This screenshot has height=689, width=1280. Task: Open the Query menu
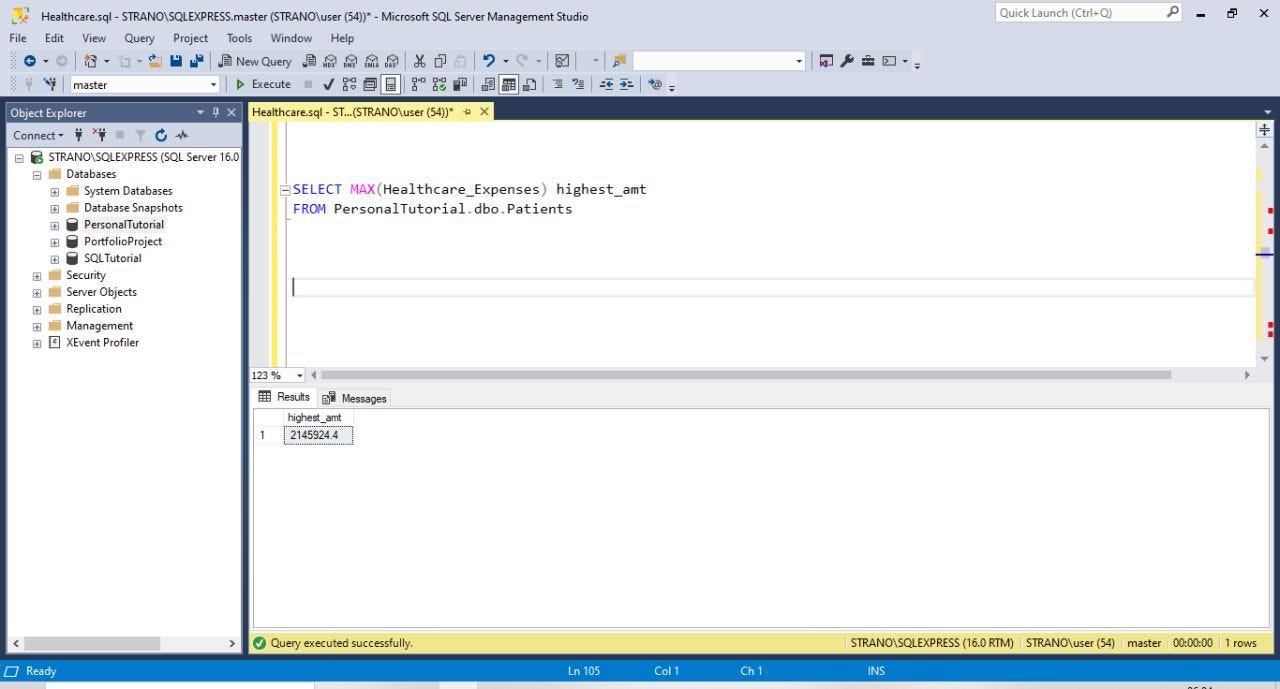coord(139,38)
